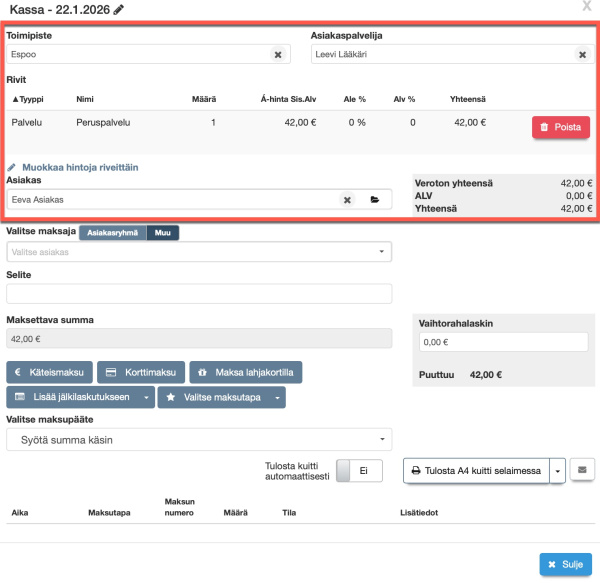Open the customer folder icon beside Asiakas
This screenshot has width=600, height=583.
(x=375, y=200)
